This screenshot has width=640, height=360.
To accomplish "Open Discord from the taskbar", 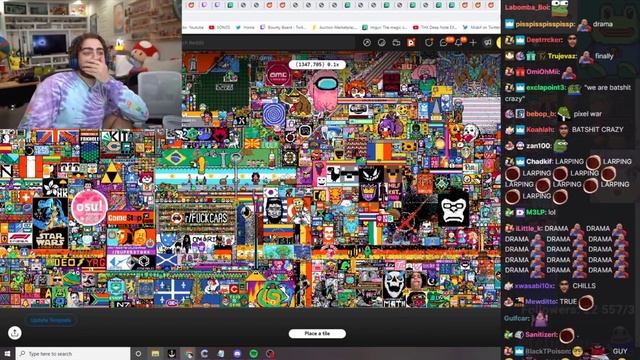I will [x=237, y=353].
